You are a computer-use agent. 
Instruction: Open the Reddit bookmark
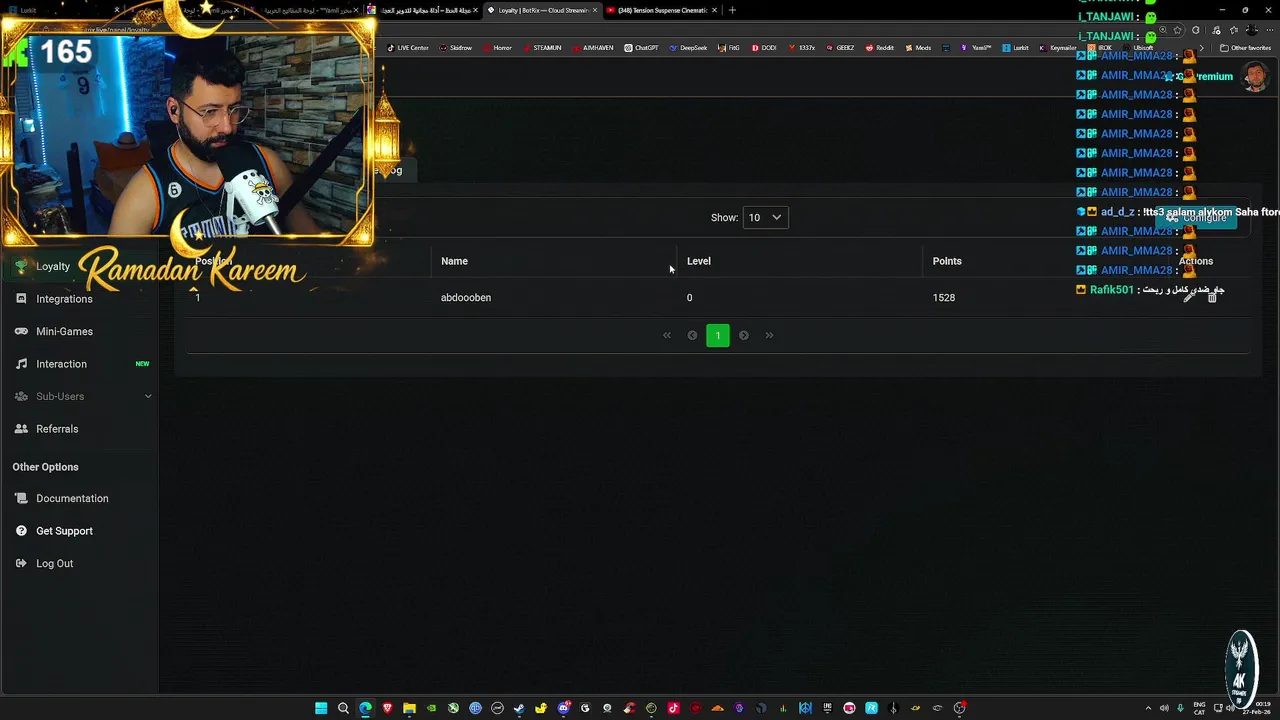(880, 48)
